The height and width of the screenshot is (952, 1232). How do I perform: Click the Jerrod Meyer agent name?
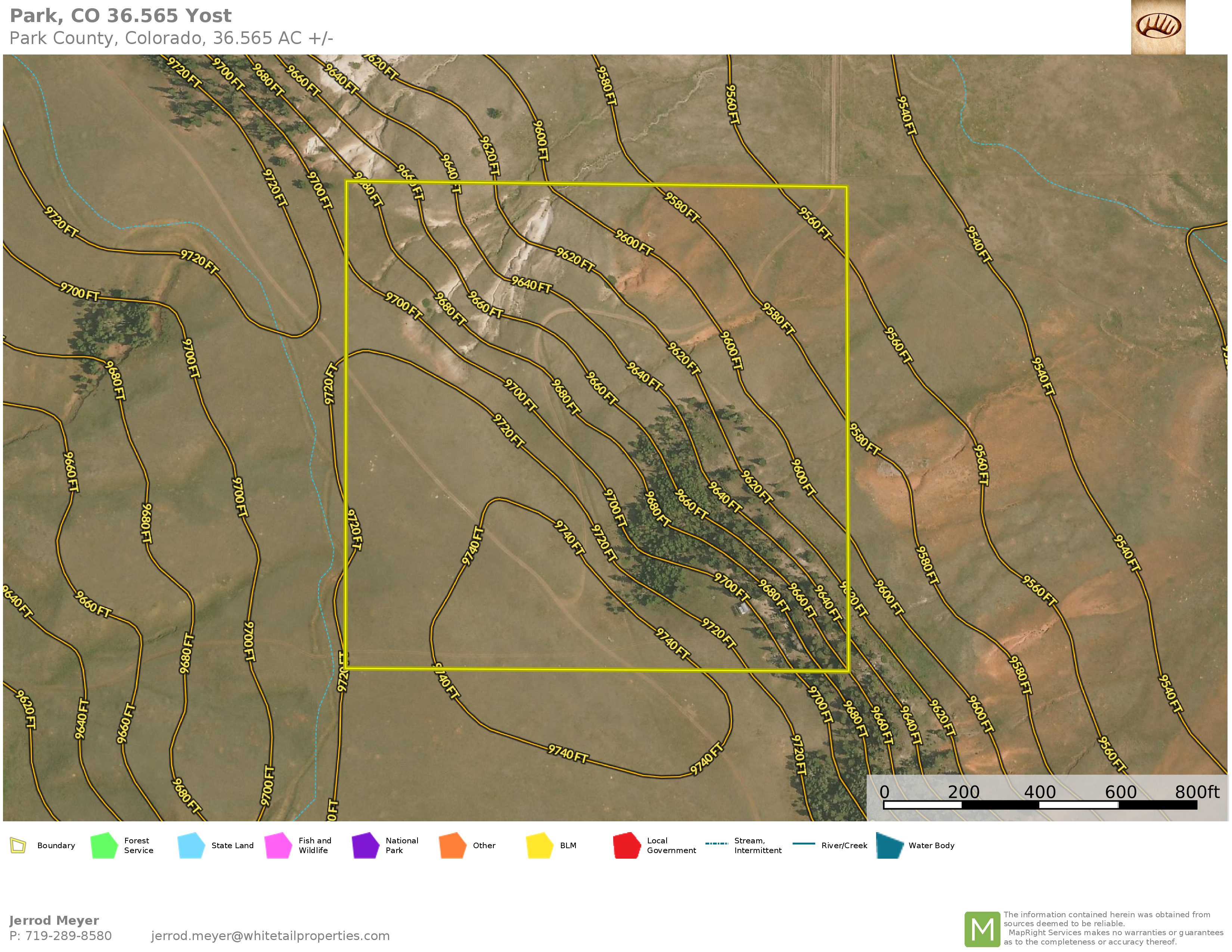(54, 920)
